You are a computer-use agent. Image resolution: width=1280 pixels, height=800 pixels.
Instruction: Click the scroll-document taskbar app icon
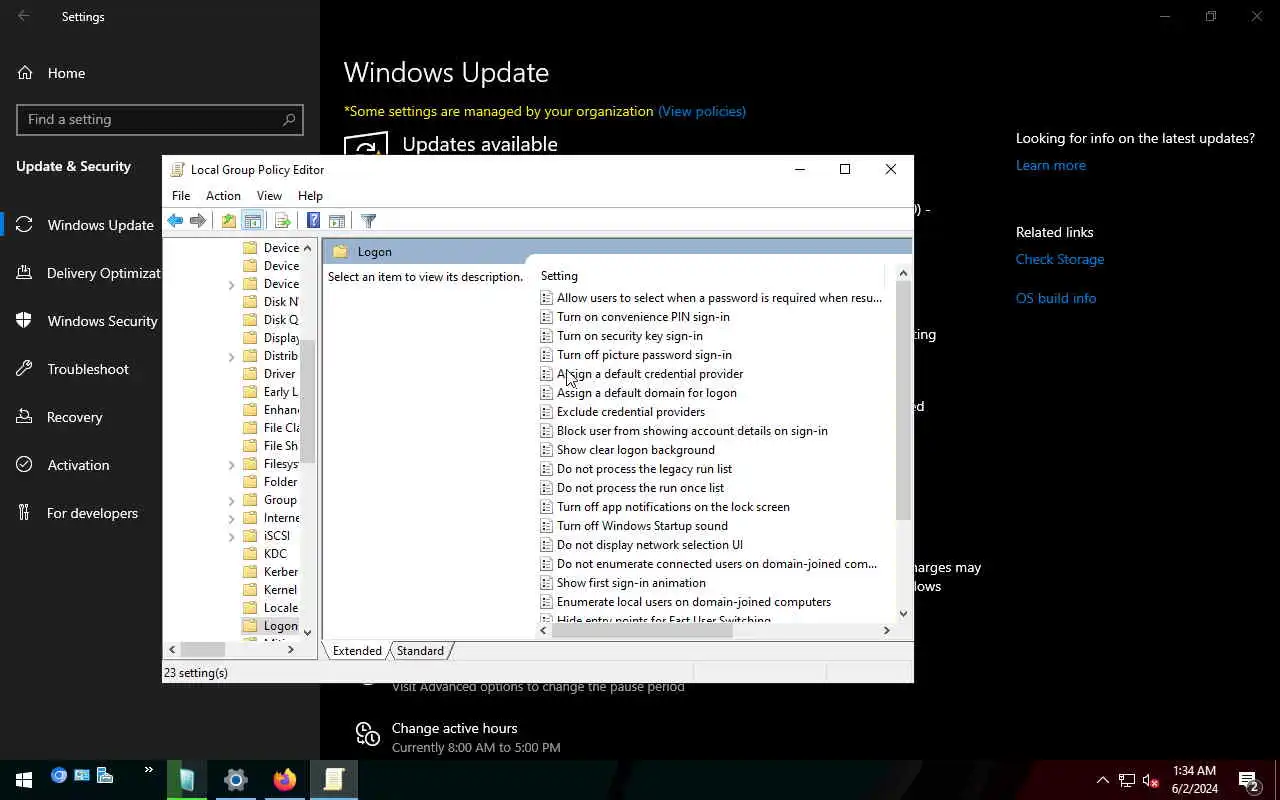pyautogui.click(x=334, y=779)
